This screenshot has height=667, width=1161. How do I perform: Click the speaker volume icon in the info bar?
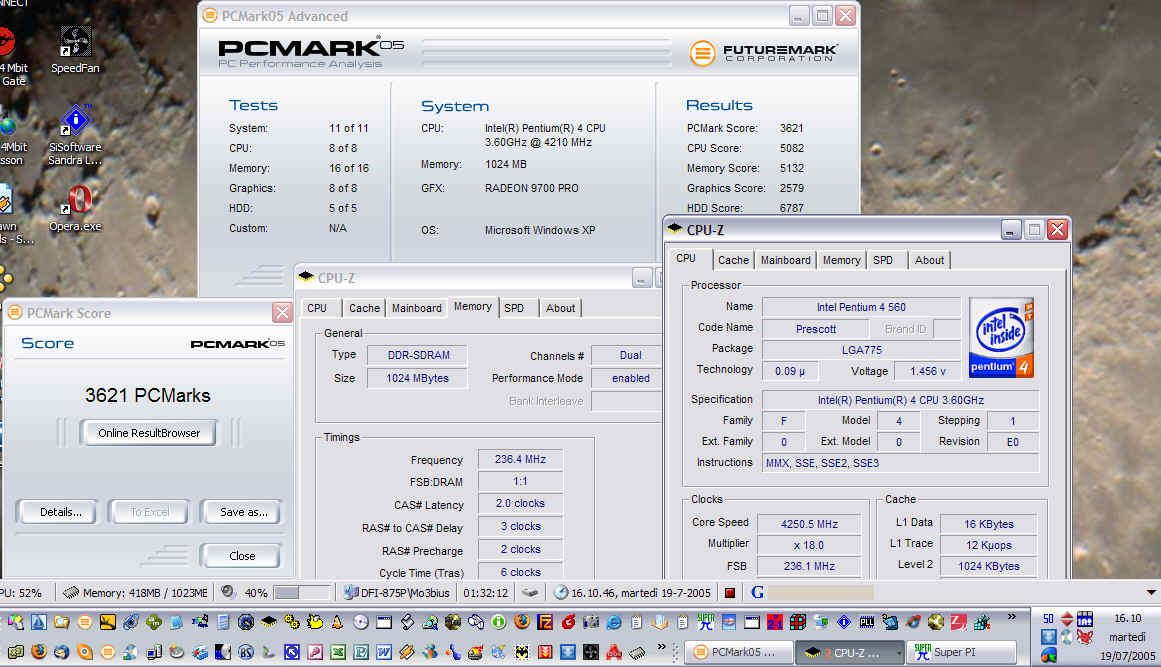point(229,591)
